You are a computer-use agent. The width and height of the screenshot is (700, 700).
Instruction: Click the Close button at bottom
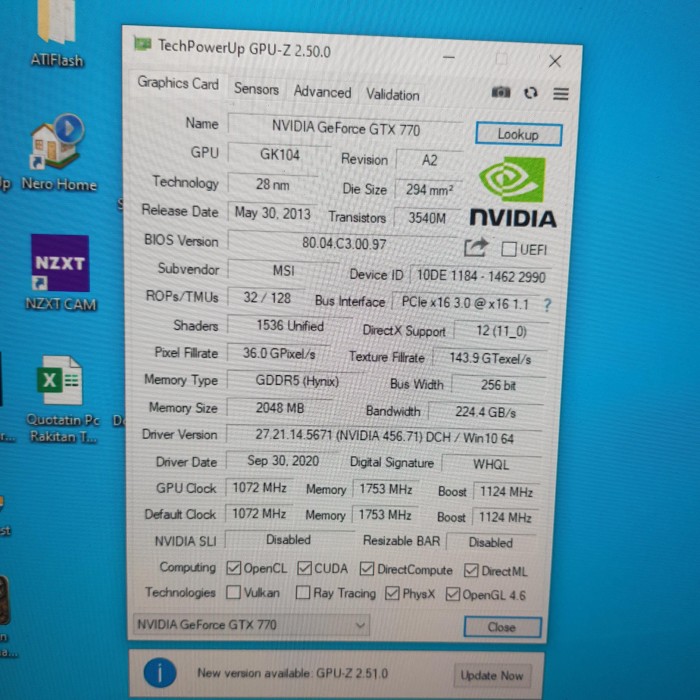point(502,627)
